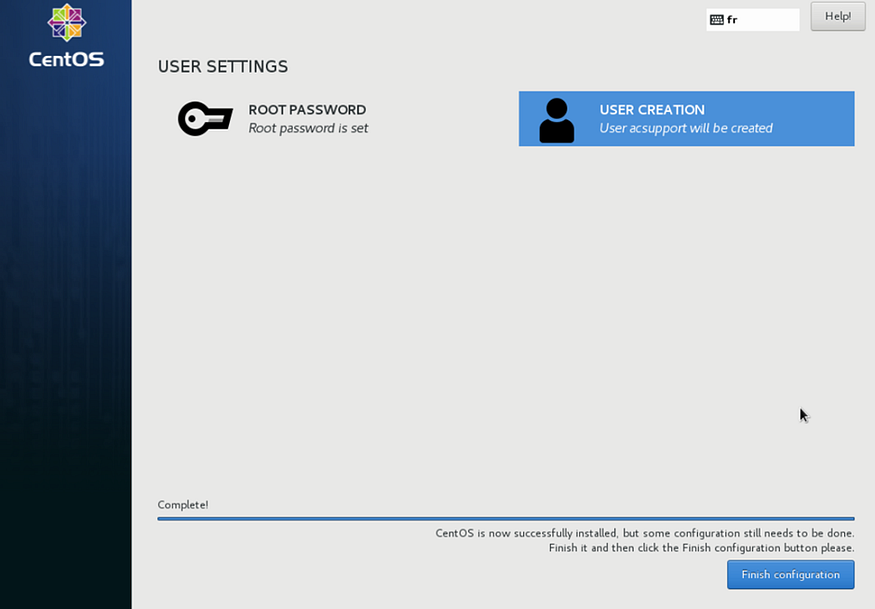875x609 pixels.
Task: Click the installation progress bar
Action: tap(506, 519)
